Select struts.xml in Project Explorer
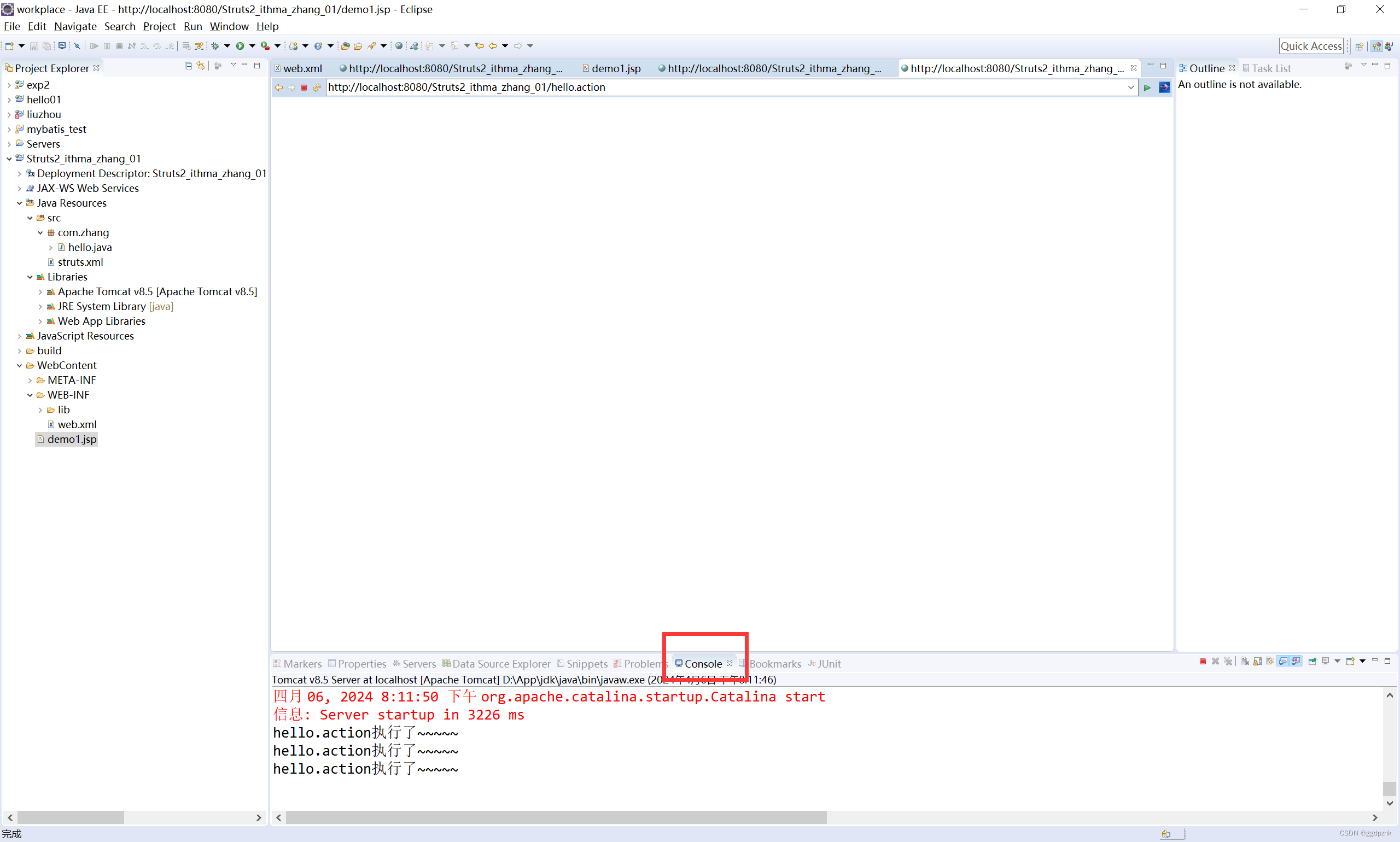 coord(75,262)
